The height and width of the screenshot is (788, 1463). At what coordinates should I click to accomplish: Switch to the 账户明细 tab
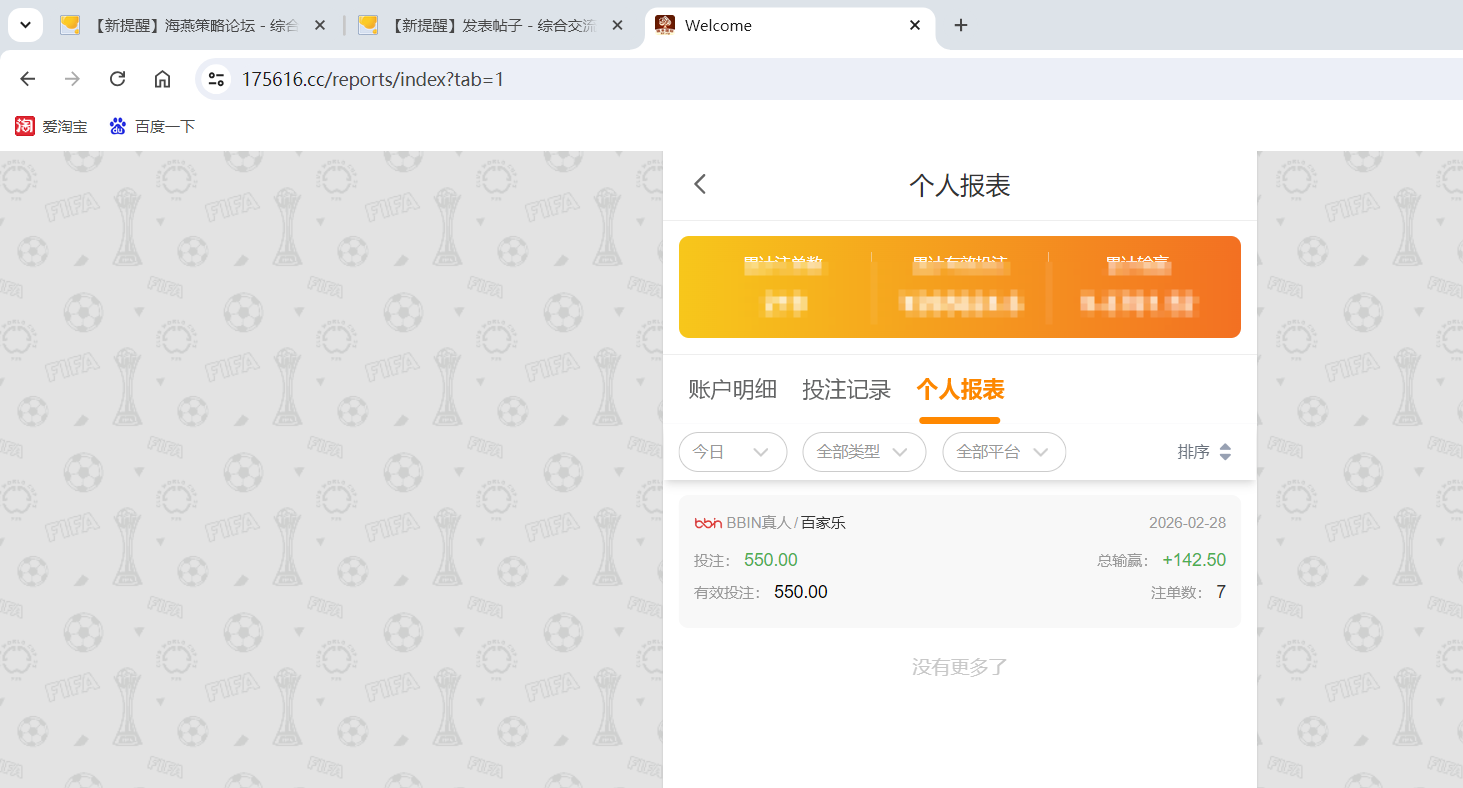pos(731,390)
